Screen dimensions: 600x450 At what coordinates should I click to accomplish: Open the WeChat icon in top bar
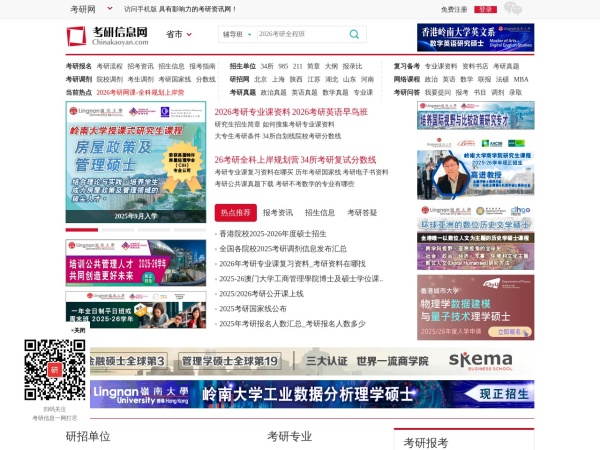point(513,8)
